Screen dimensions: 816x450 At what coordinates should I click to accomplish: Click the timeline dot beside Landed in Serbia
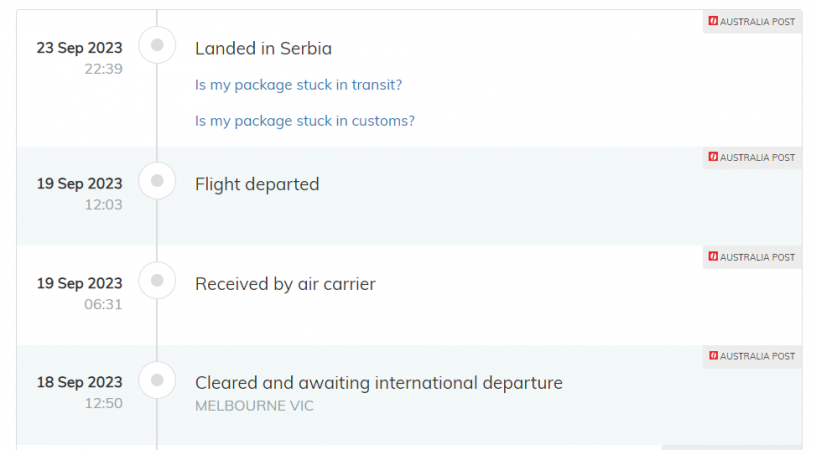point(157,45)
